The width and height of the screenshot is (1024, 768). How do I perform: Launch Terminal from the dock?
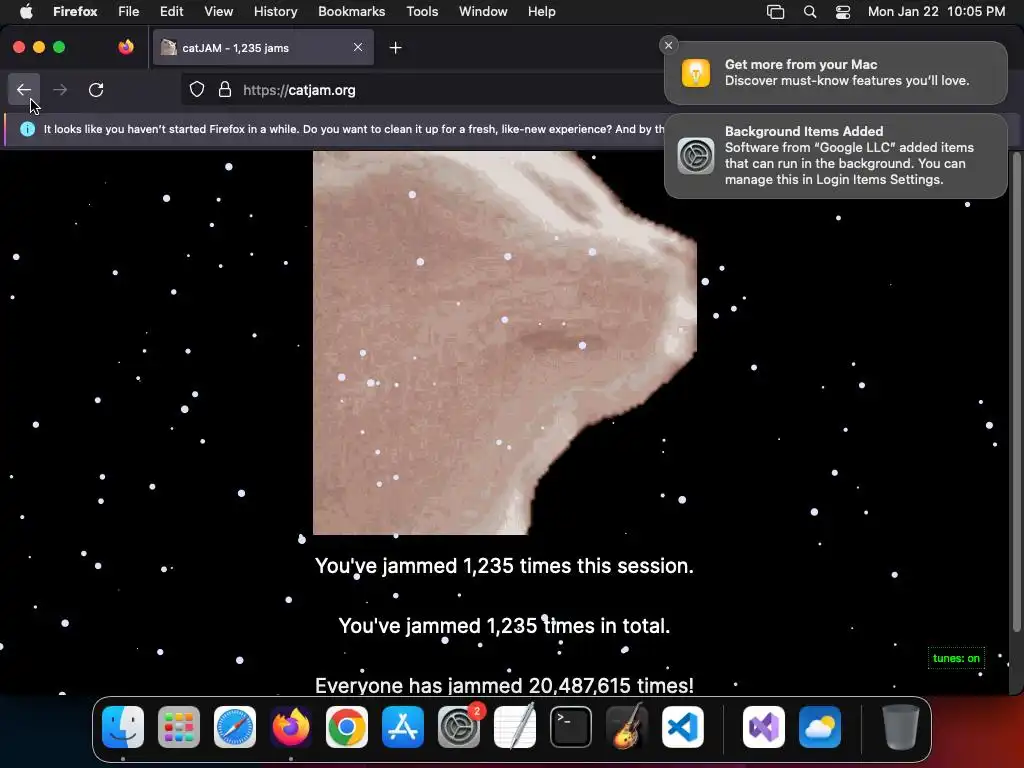tap(571, 727)
